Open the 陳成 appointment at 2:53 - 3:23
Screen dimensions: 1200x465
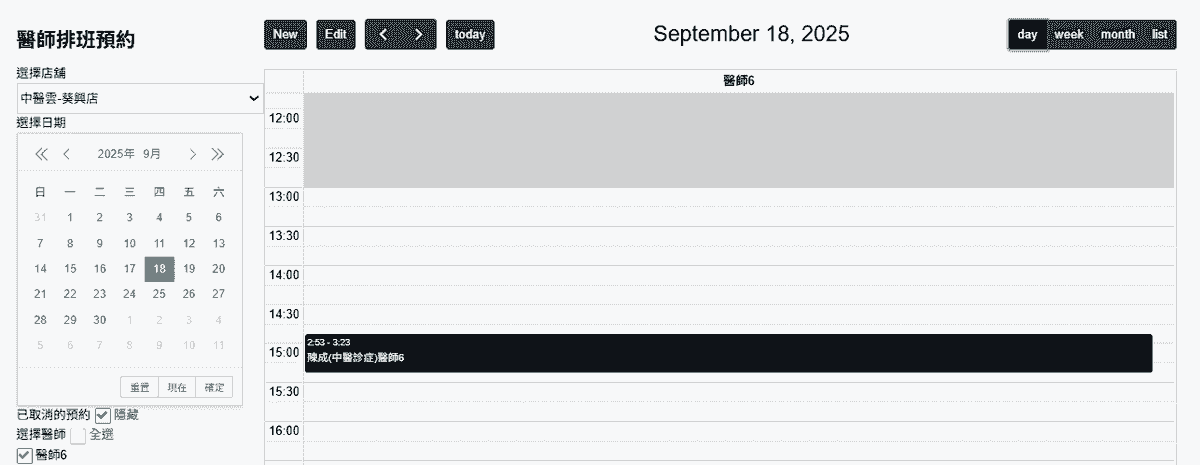click(728, 353)
